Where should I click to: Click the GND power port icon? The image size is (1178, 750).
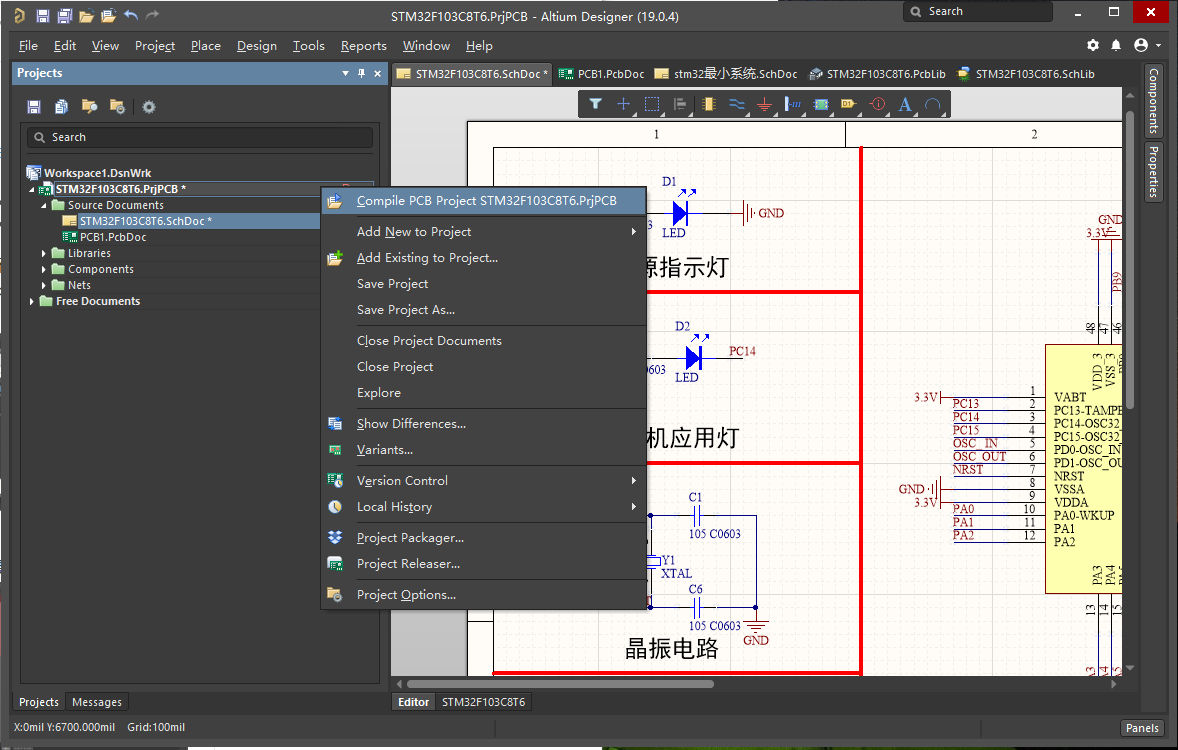[764, 104]
